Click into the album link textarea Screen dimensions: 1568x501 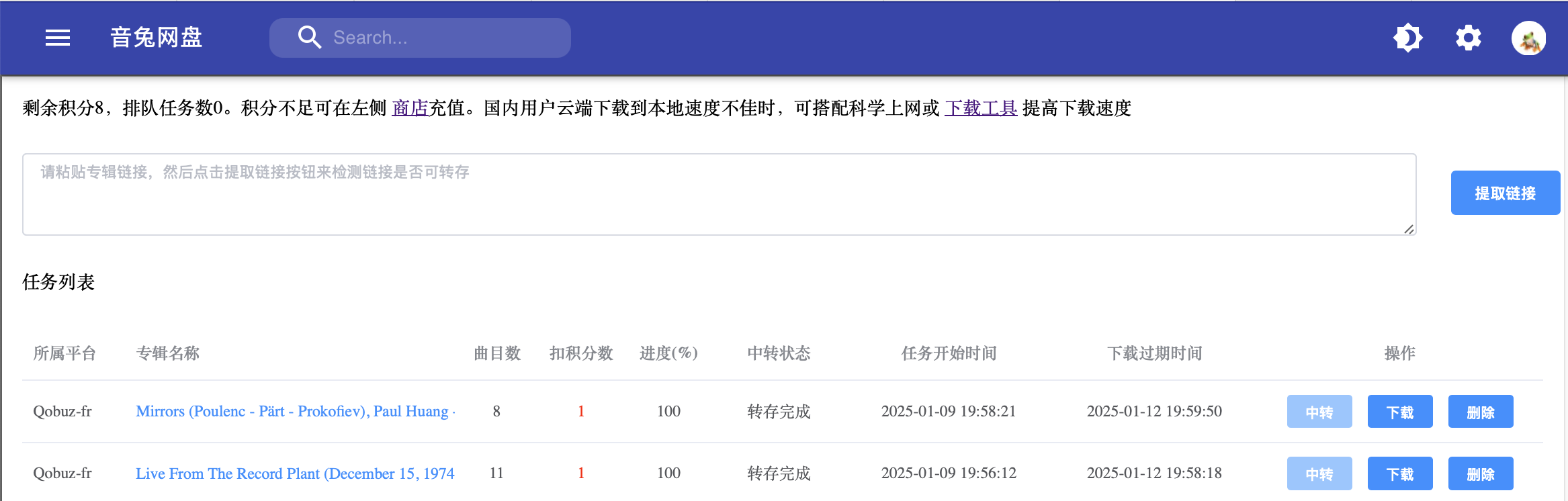[x=720, y=194]
